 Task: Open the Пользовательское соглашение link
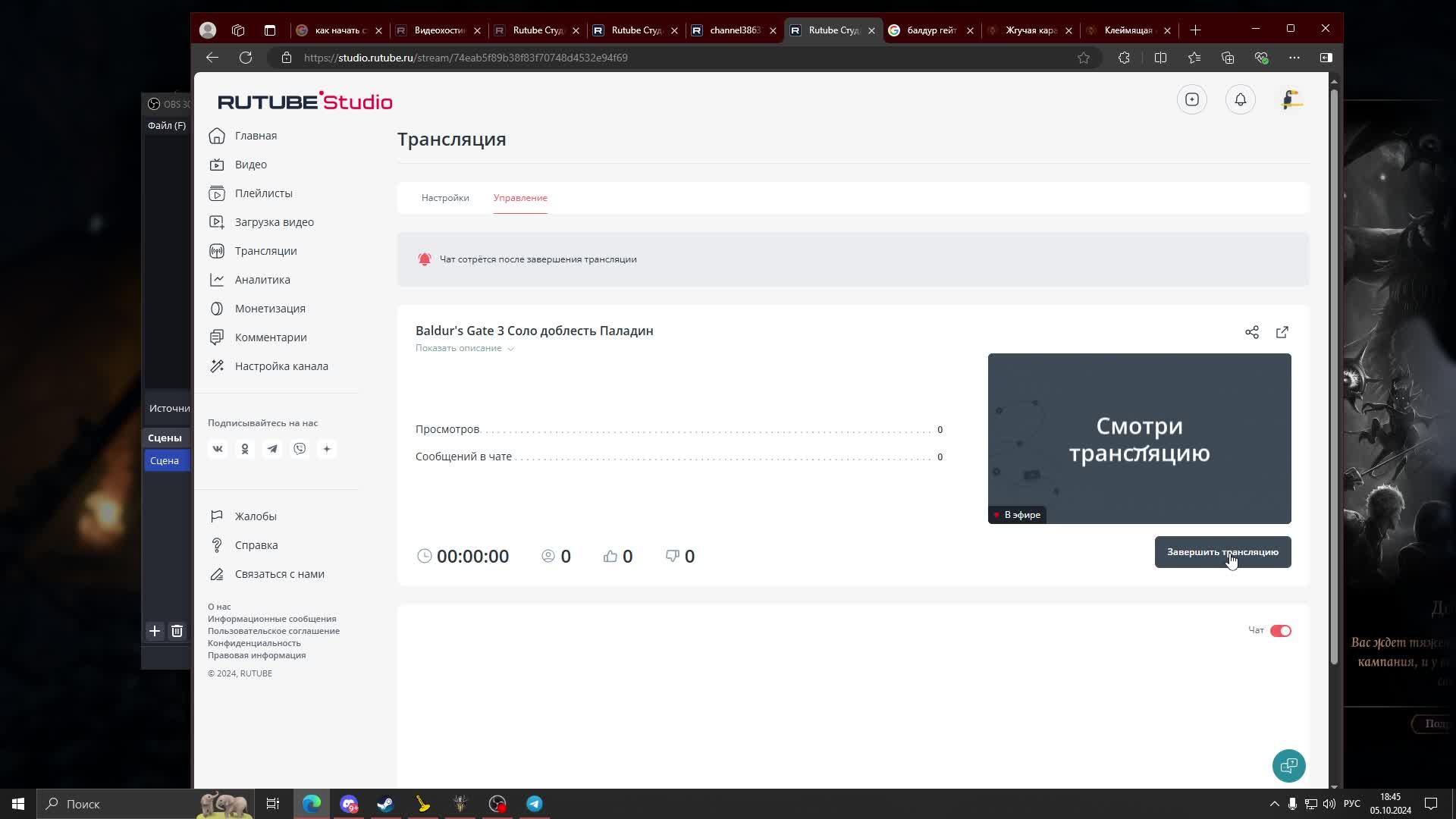[x=273, y=631]
